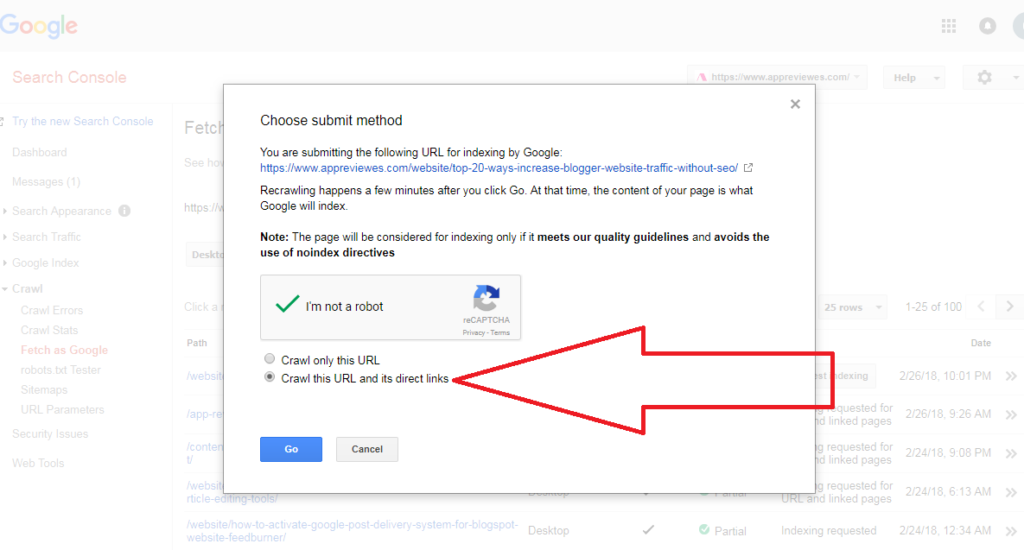This screenshot has height=550, width=1024.
Task: Click the blue Go button
Action: tap(291, 449)
